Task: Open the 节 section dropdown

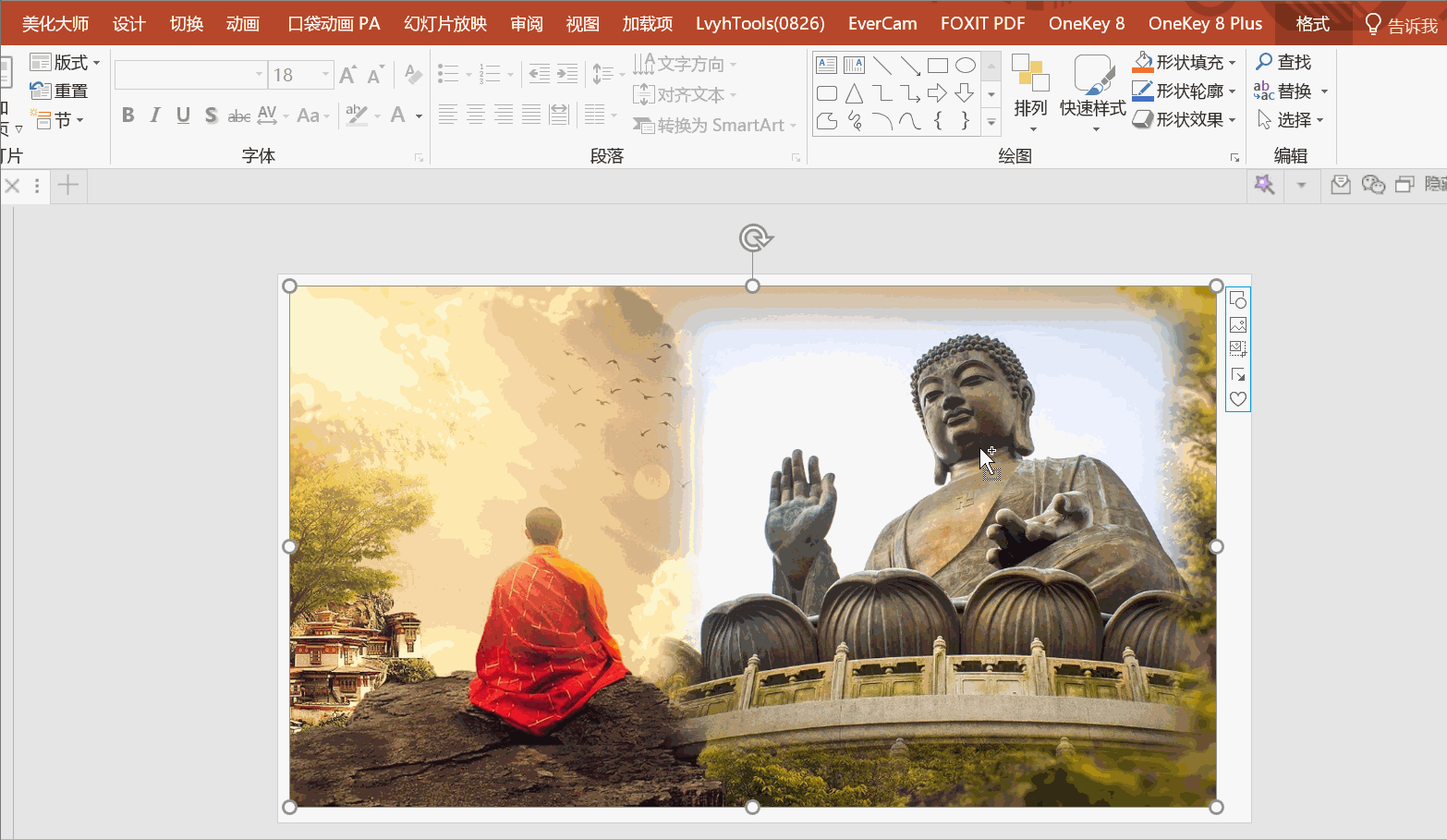Action: tap(57, 120)
